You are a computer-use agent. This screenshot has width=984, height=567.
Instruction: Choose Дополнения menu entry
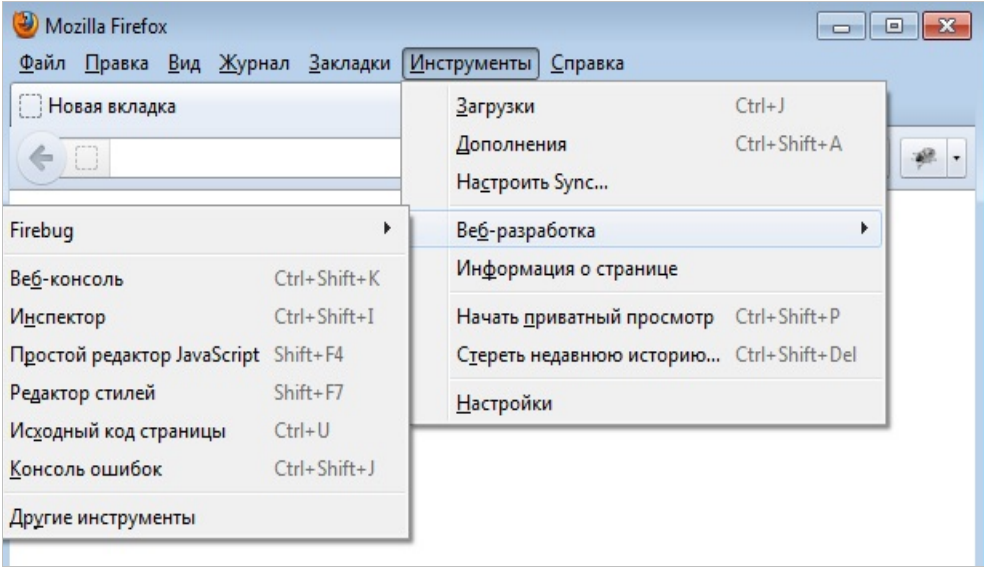point(511,145)
